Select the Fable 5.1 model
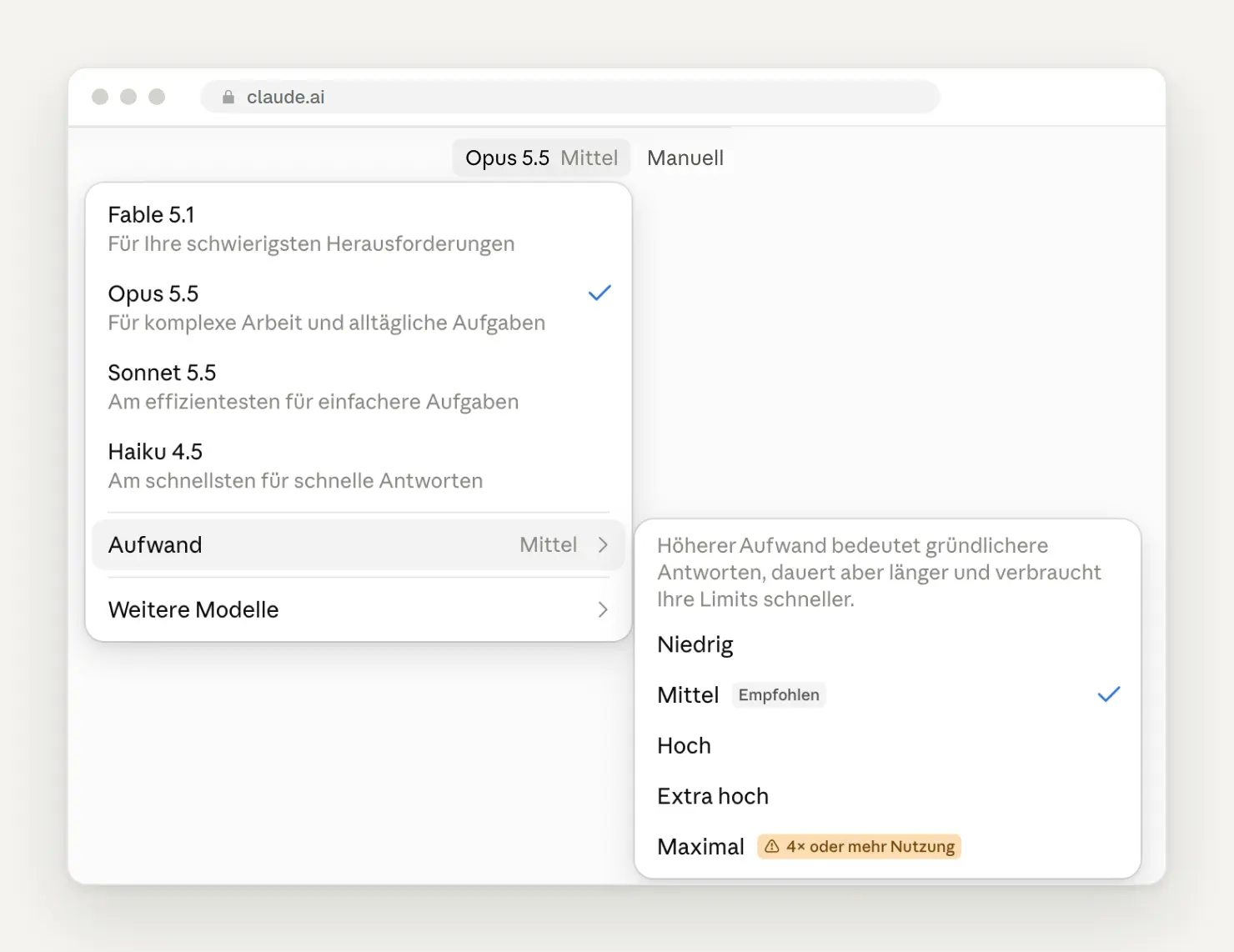 359,229
